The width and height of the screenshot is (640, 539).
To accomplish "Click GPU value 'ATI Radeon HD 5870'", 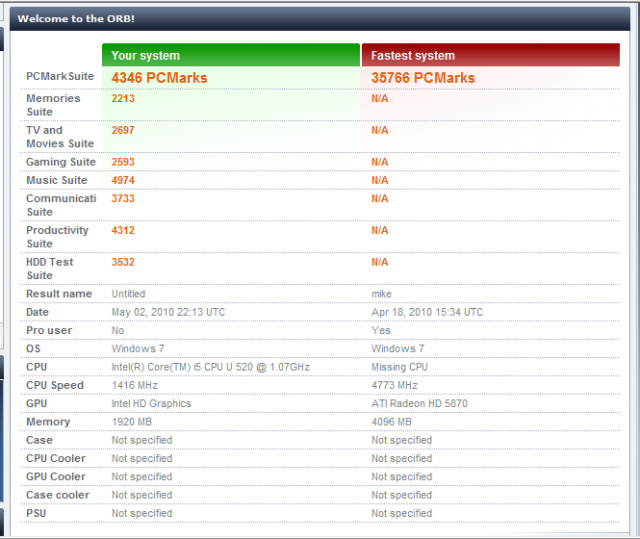I will pyautogui.click(x=419, y=404).
